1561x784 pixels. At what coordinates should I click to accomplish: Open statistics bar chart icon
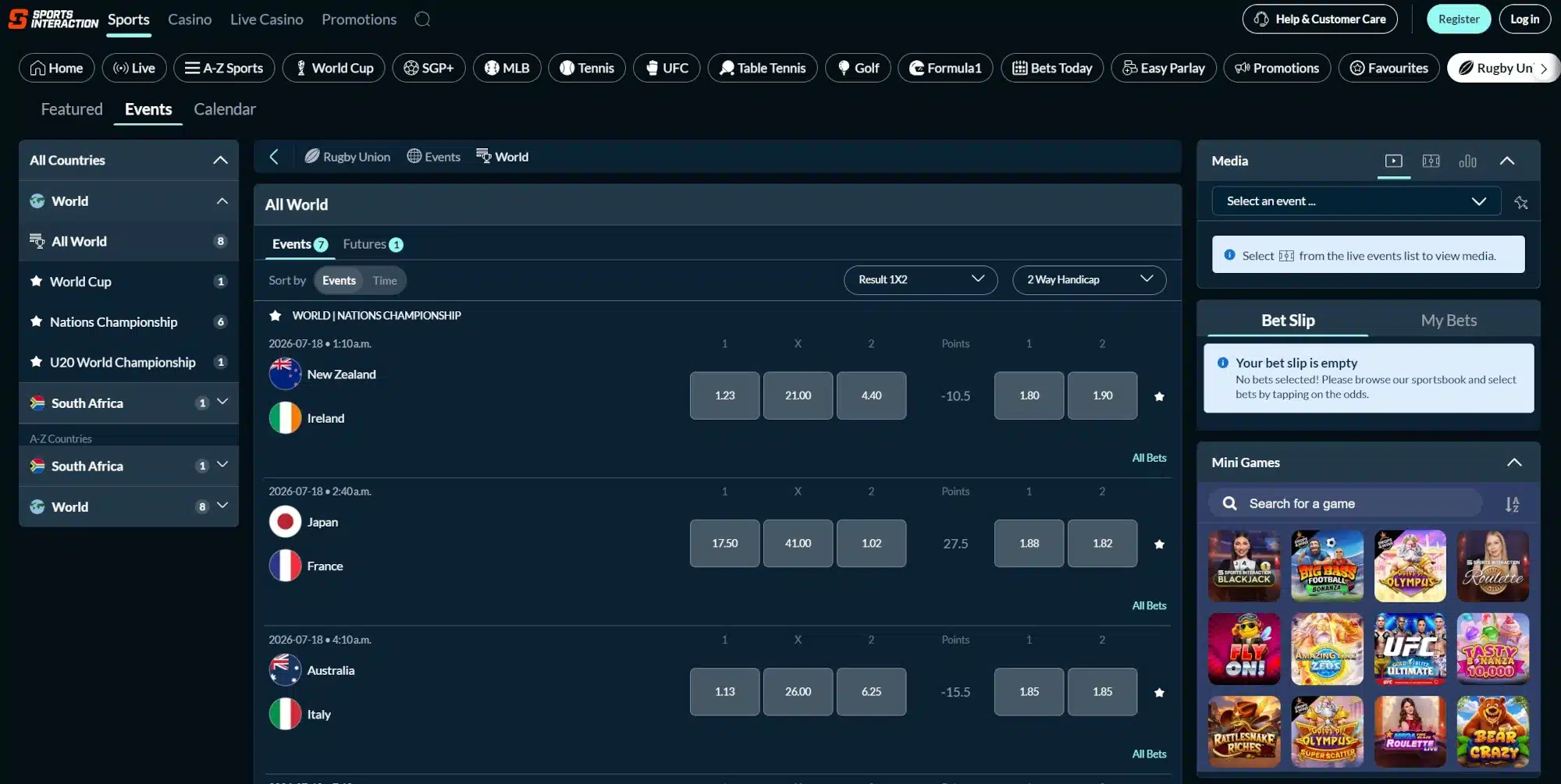[x=1467, y=161]
